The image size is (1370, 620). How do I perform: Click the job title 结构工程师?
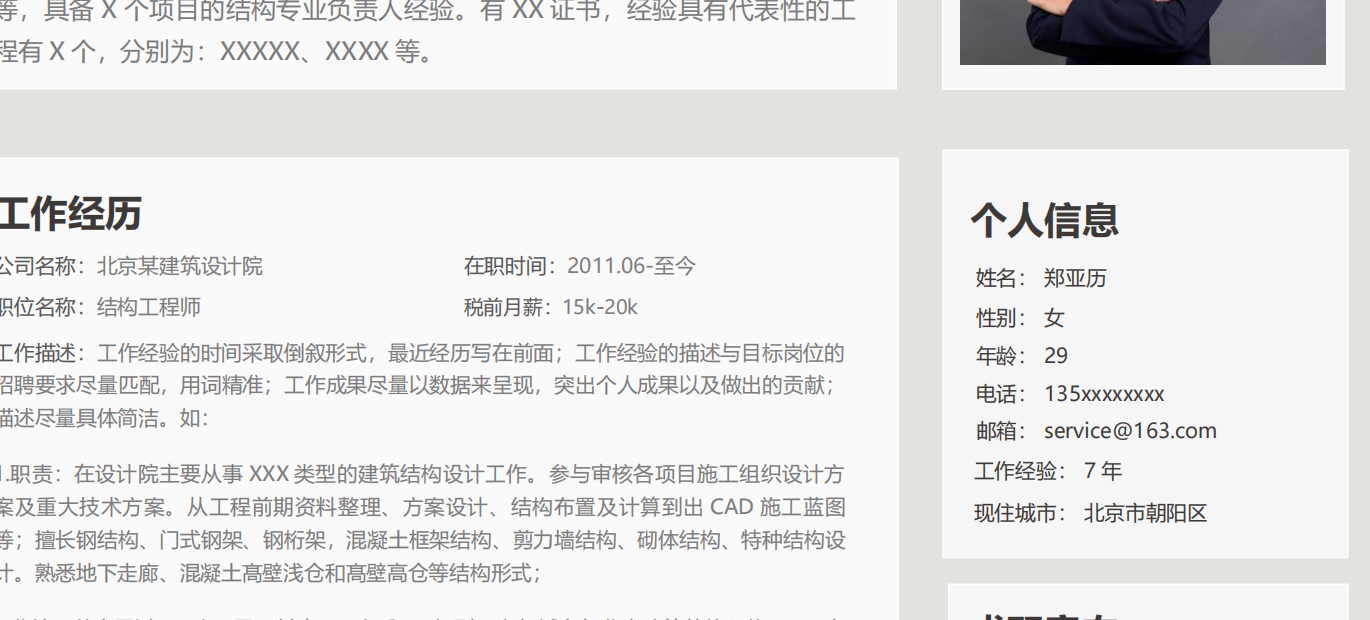click(x=149, y=307)
